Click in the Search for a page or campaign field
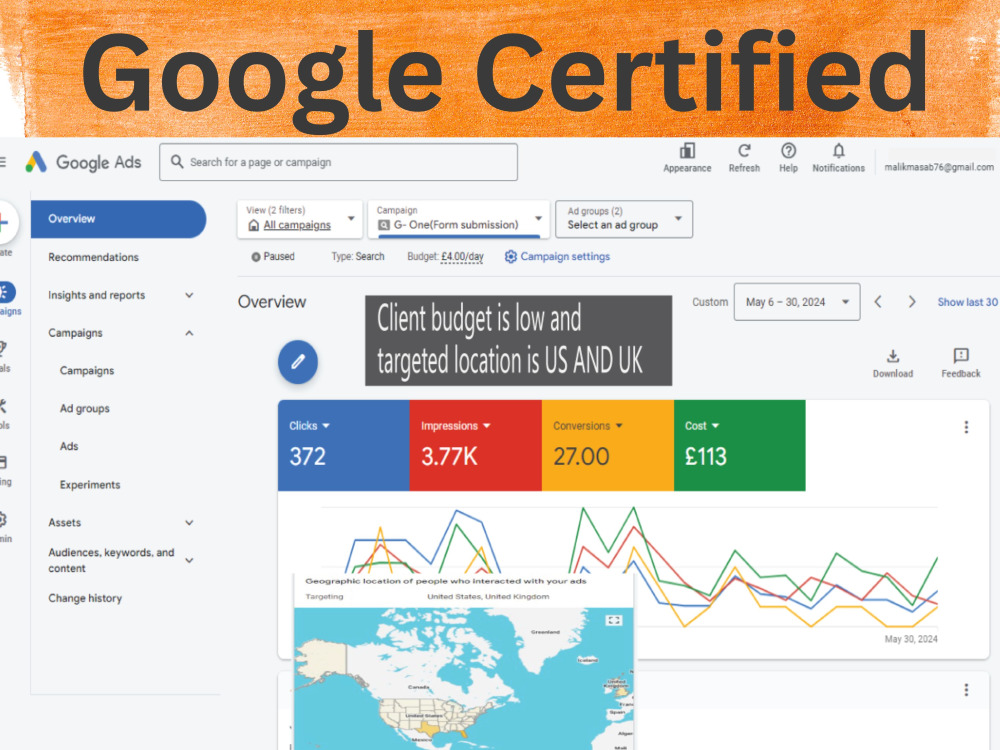 [338, 162]
